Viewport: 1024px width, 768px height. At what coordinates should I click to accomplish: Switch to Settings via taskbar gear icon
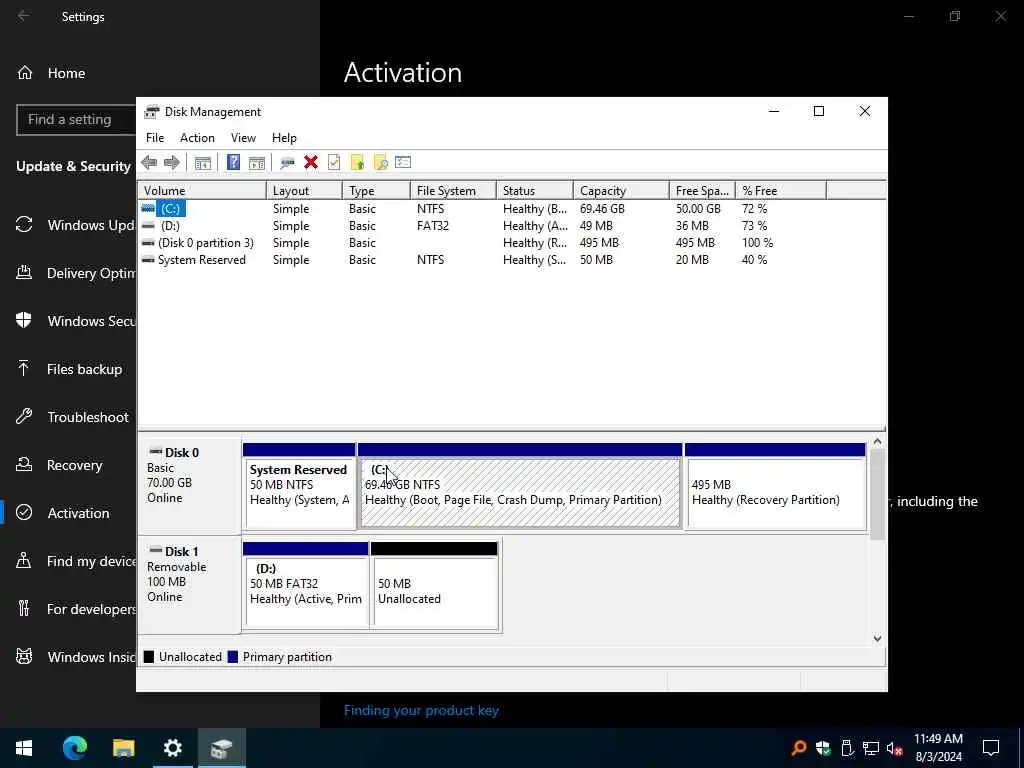(x=172, y=748)
